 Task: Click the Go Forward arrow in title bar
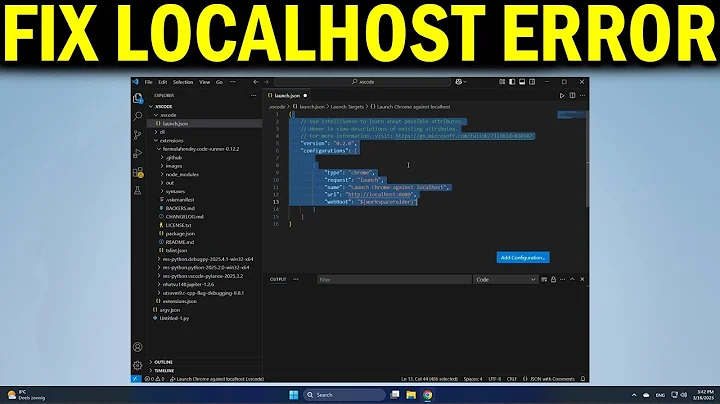pyautogui.click(x=266, y=82)
